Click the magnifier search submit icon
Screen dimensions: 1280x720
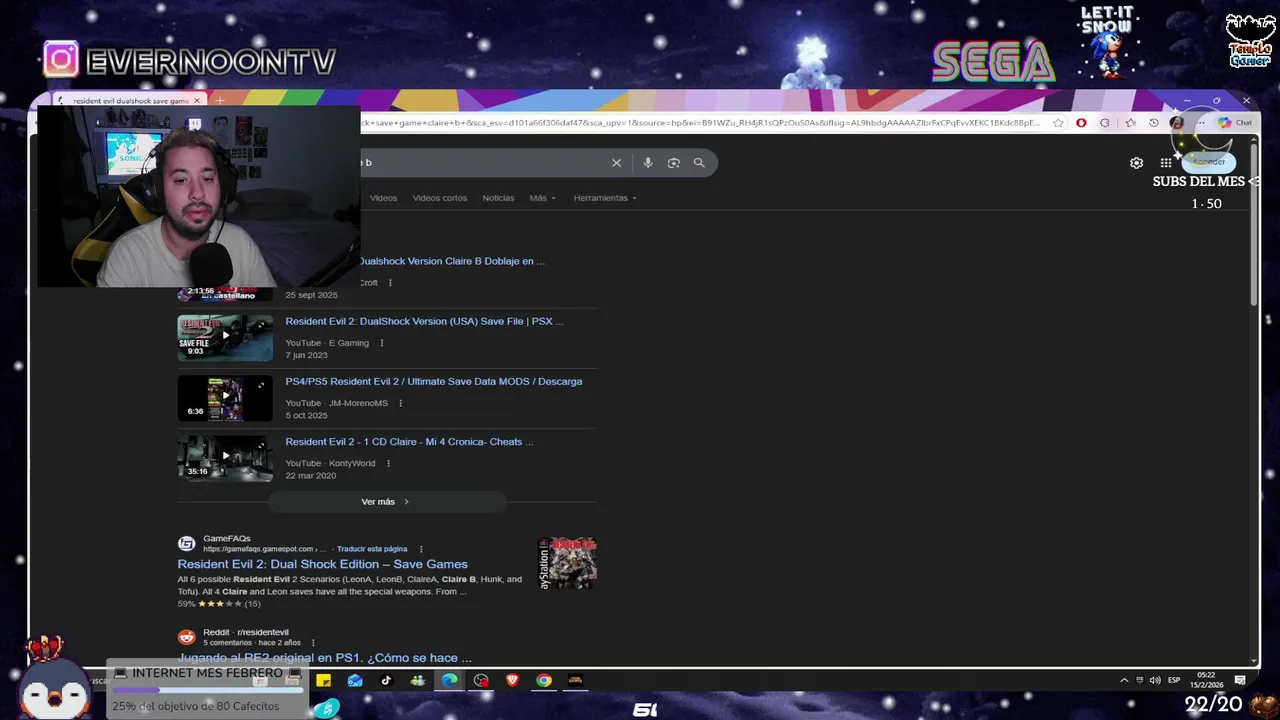(x=699, y=163)
